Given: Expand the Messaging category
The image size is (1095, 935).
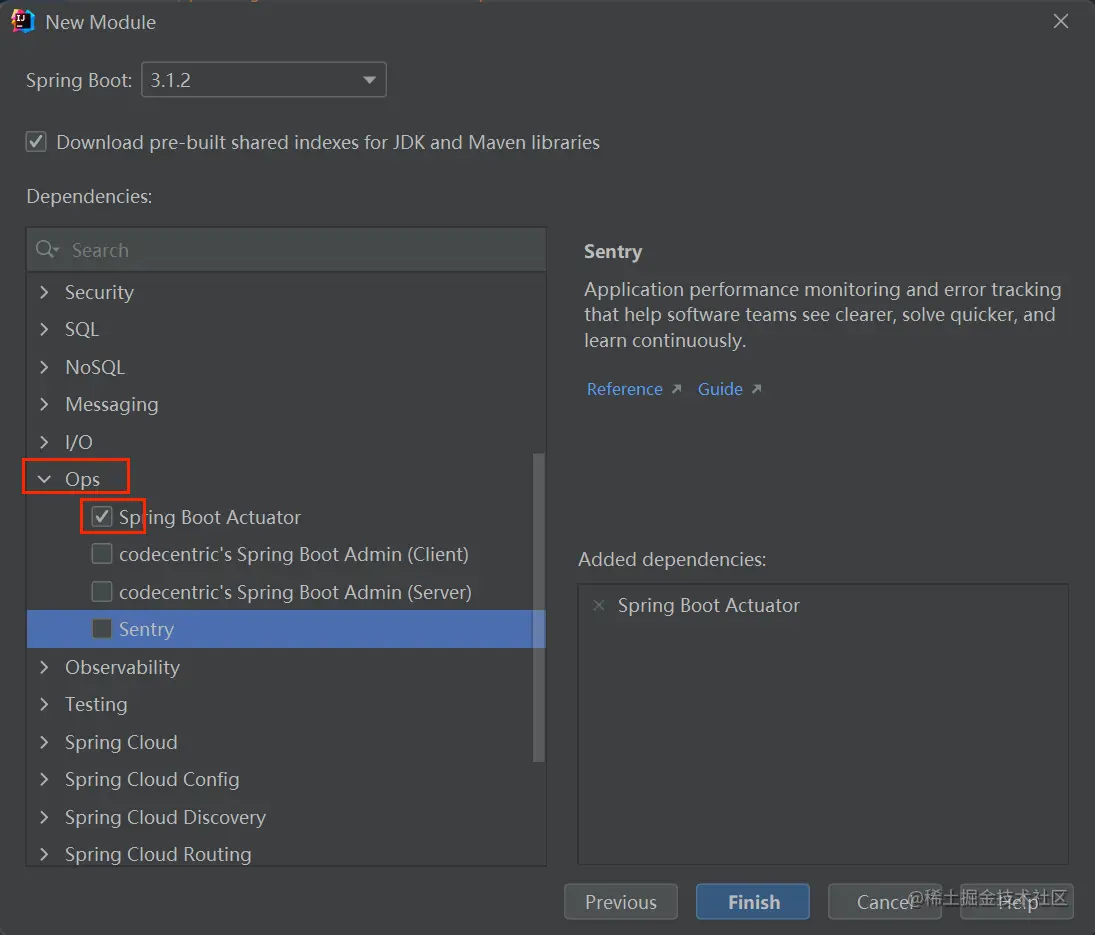Looking at the screenshot, I should click(x=45, y=404).
